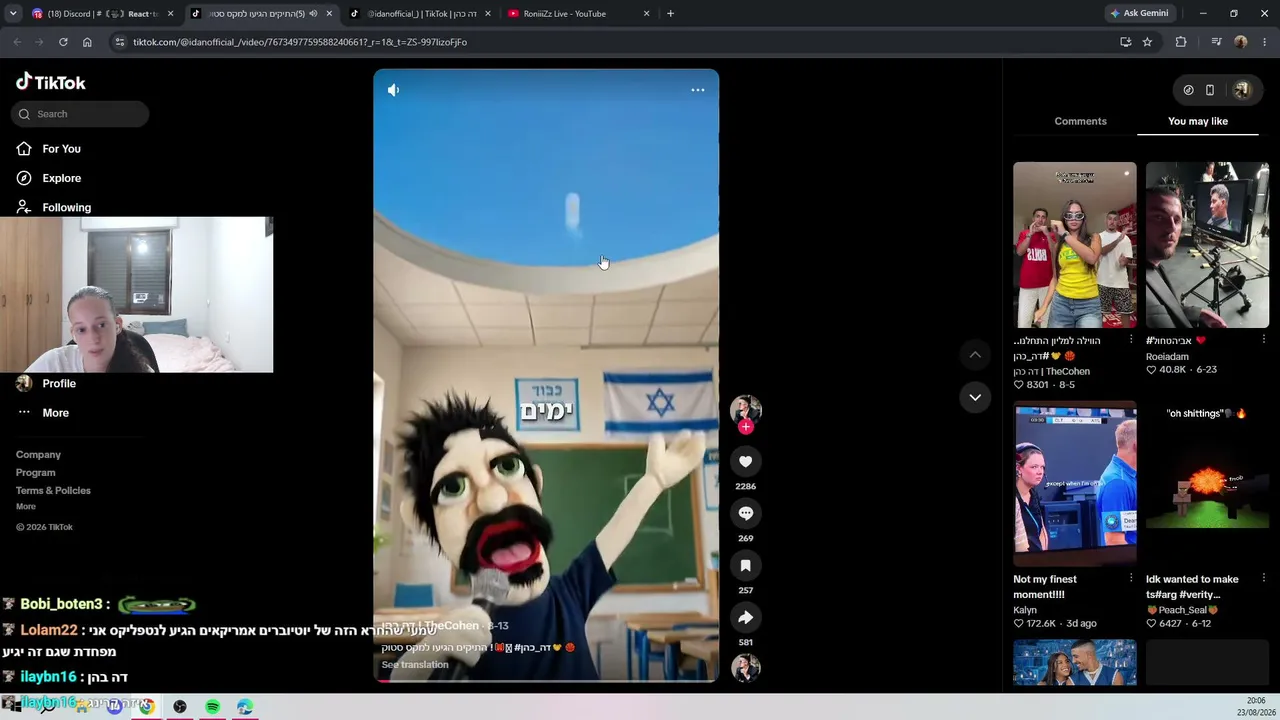Click the Ask Gemini button

point(1139,14)
